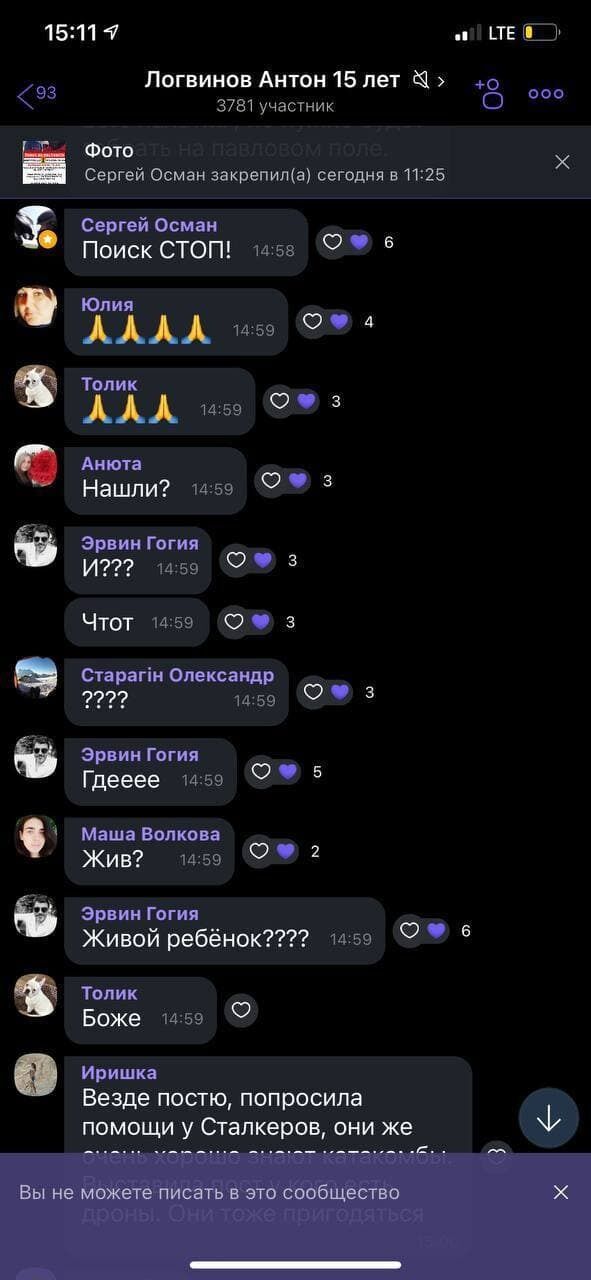Tap the muted bell icon in header

421,80
